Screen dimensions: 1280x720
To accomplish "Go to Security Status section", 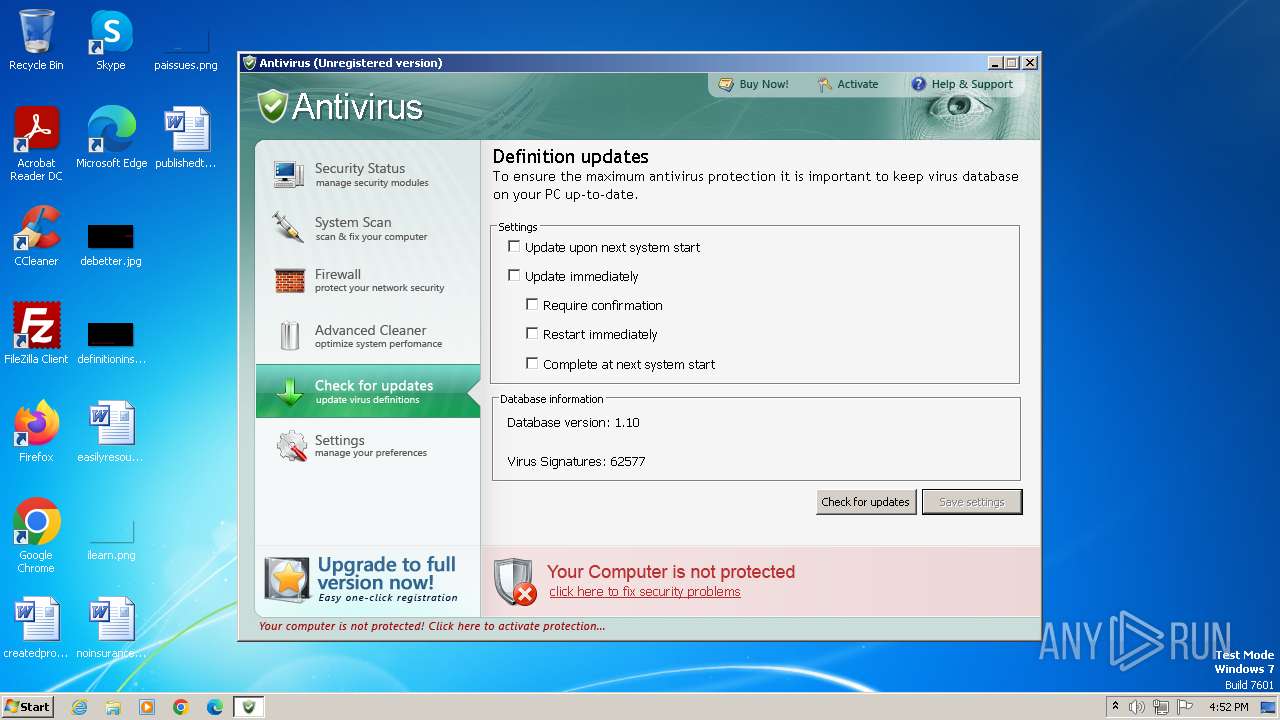I will coord(368,174).
